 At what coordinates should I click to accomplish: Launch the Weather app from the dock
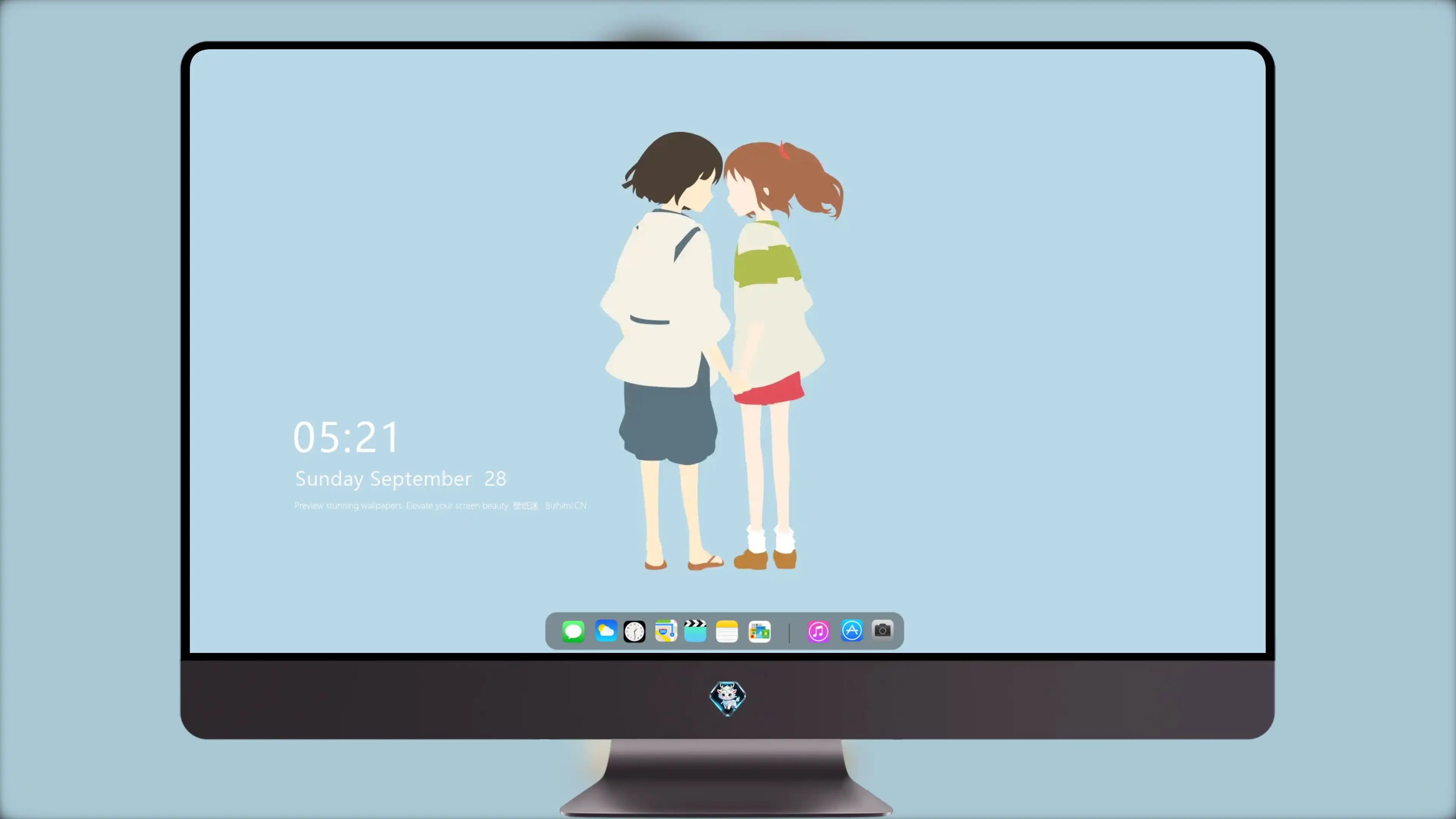(606, 631)
